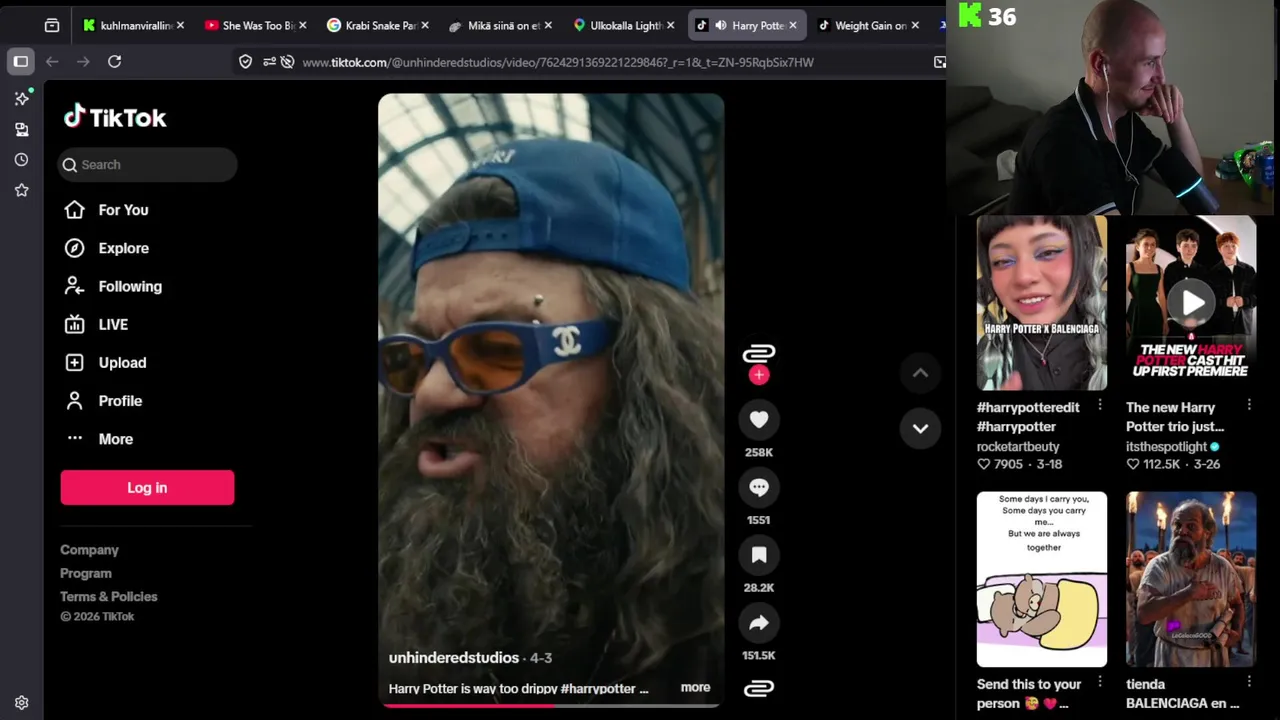
Task: Open the creator avatar above the plus
Action: point(759,353)
